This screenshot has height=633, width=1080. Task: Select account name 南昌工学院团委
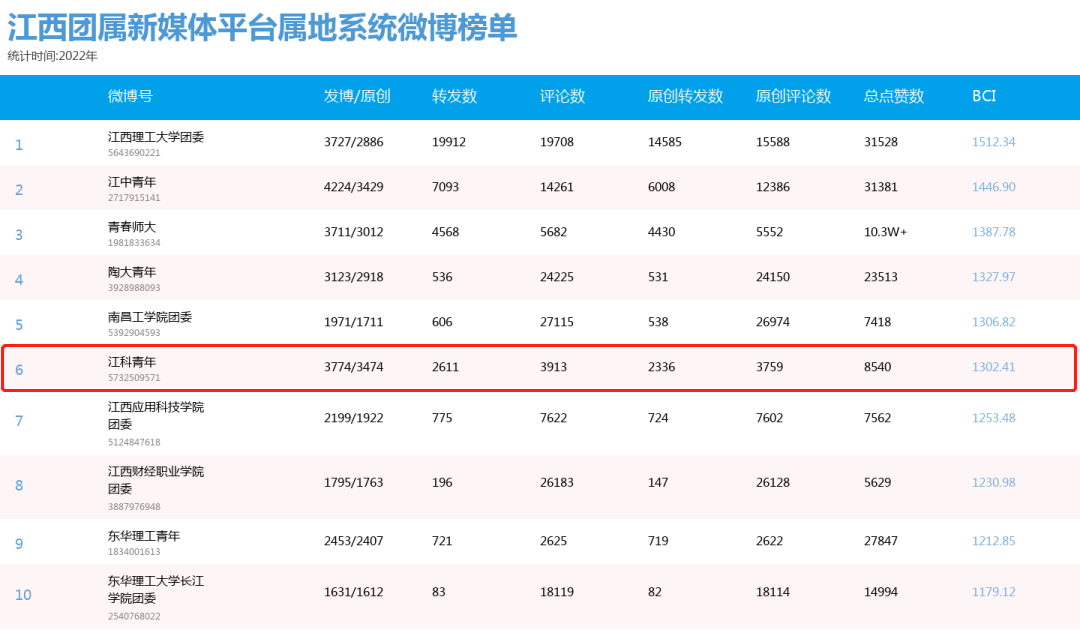click(149, 317)
